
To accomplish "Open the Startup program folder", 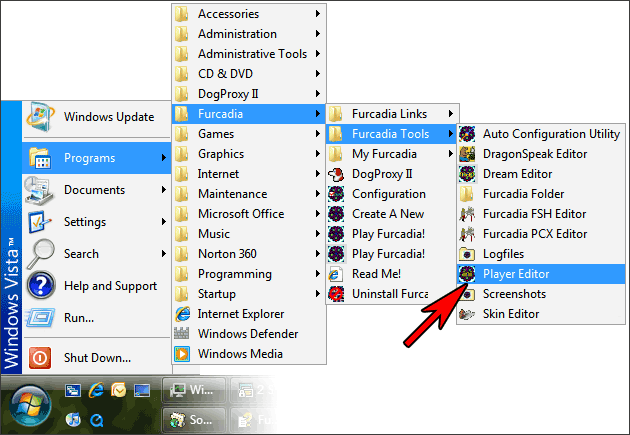I will 249,294.
